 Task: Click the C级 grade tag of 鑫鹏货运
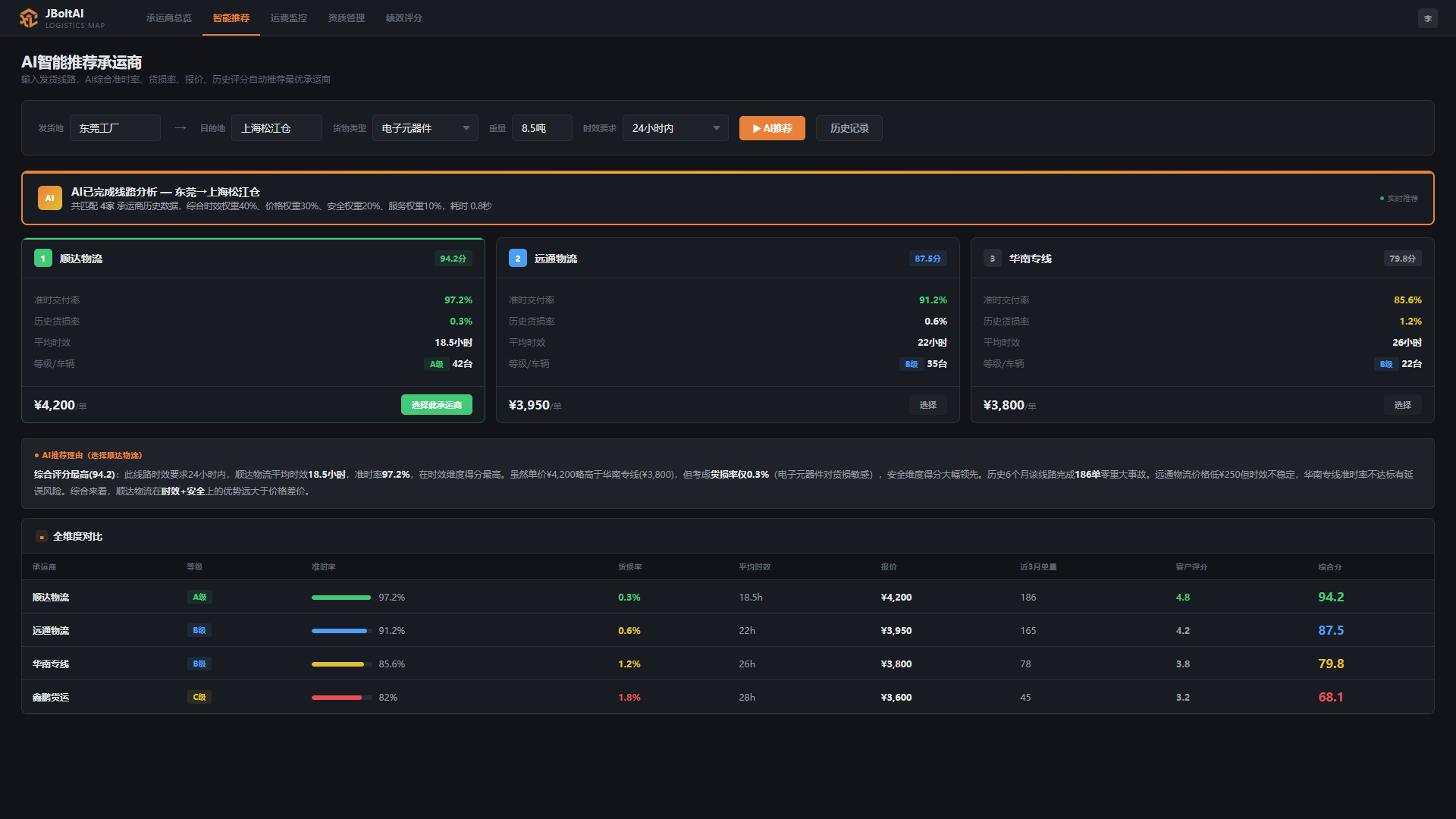(x=199, y=698)
